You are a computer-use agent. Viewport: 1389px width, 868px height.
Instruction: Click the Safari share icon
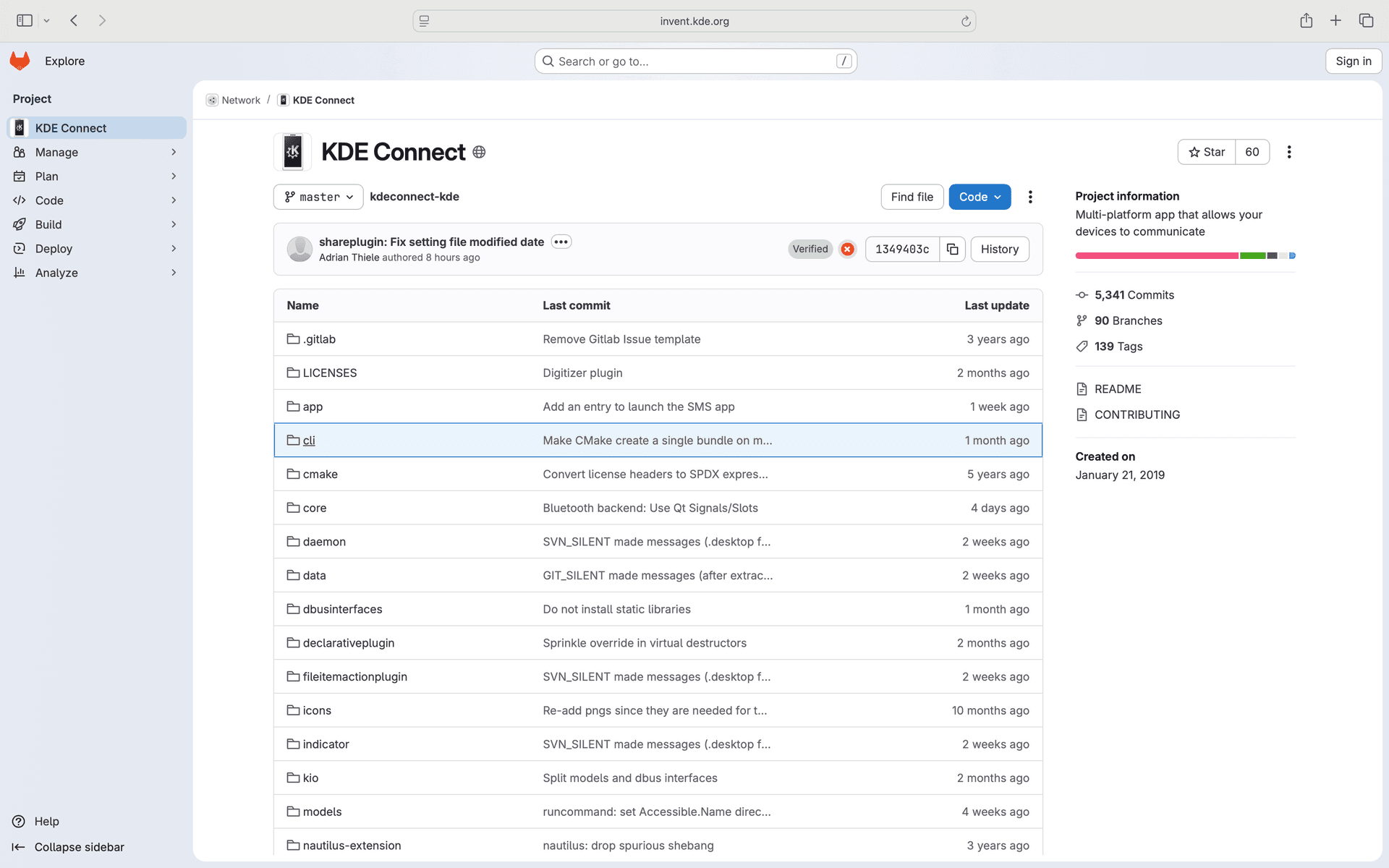(1306, 20)
